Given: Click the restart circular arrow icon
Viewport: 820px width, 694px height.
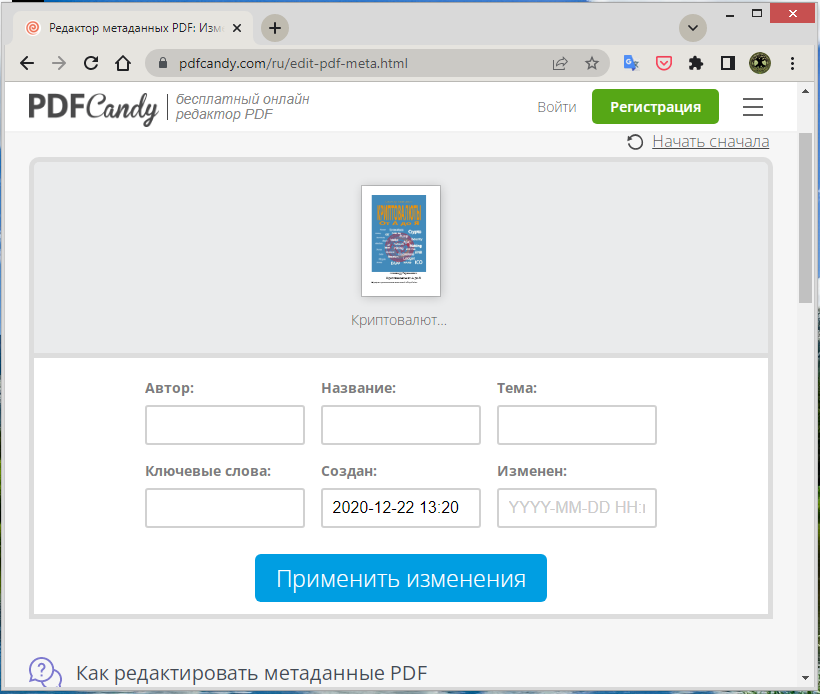Looking at the screenshot, I should point(635,142).
